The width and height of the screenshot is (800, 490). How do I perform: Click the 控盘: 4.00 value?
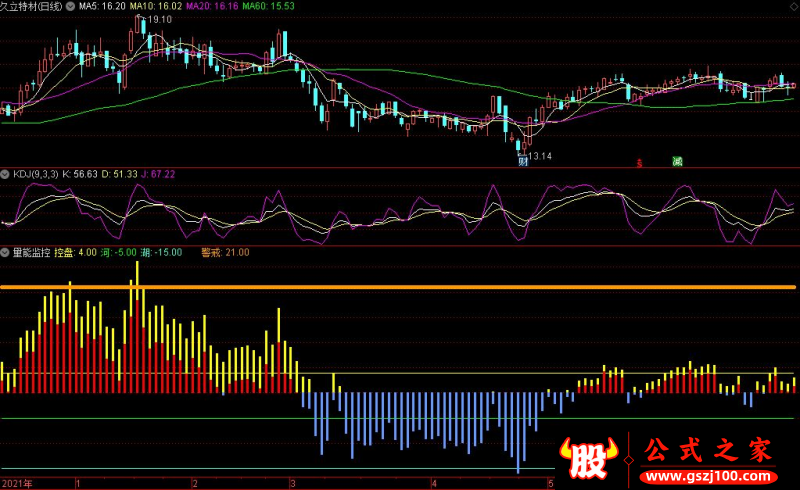click(x=76, y=252)
